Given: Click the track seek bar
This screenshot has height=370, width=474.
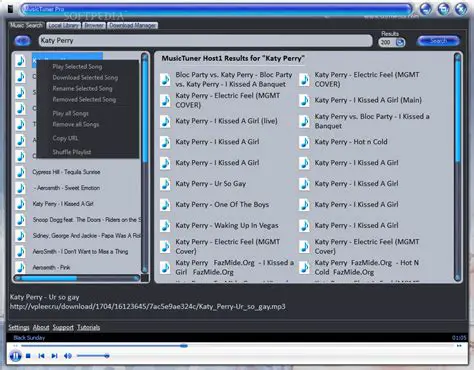Looking at the screenshot, I should click(x=237, y=346).
